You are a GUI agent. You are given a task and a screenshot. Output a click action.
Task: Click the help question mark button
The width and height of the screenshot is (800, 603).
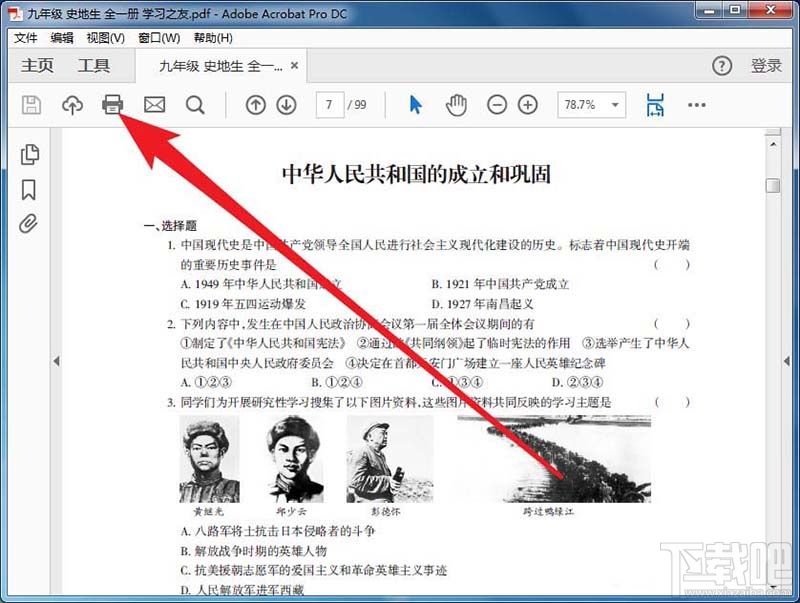pos(722,65)
